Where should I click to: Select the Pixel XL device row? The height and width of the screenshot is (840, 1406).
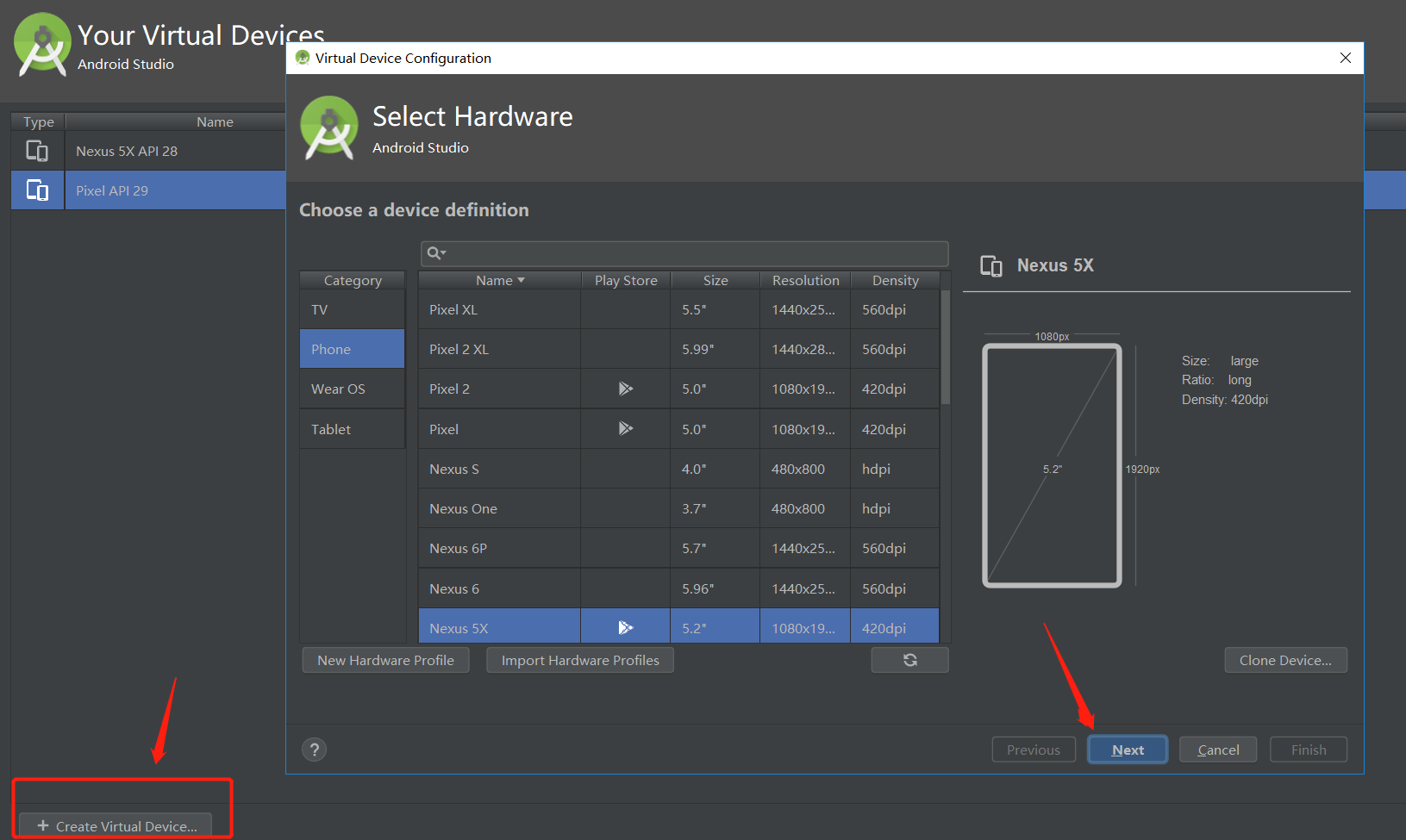point(678,309)
